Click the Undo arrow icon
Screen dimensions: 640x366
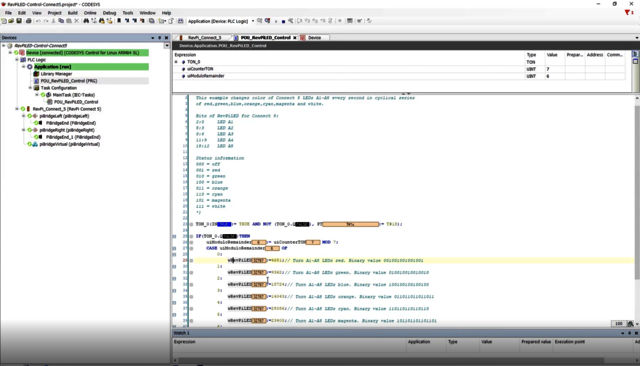pyautogui.click(x=38, y=21)
